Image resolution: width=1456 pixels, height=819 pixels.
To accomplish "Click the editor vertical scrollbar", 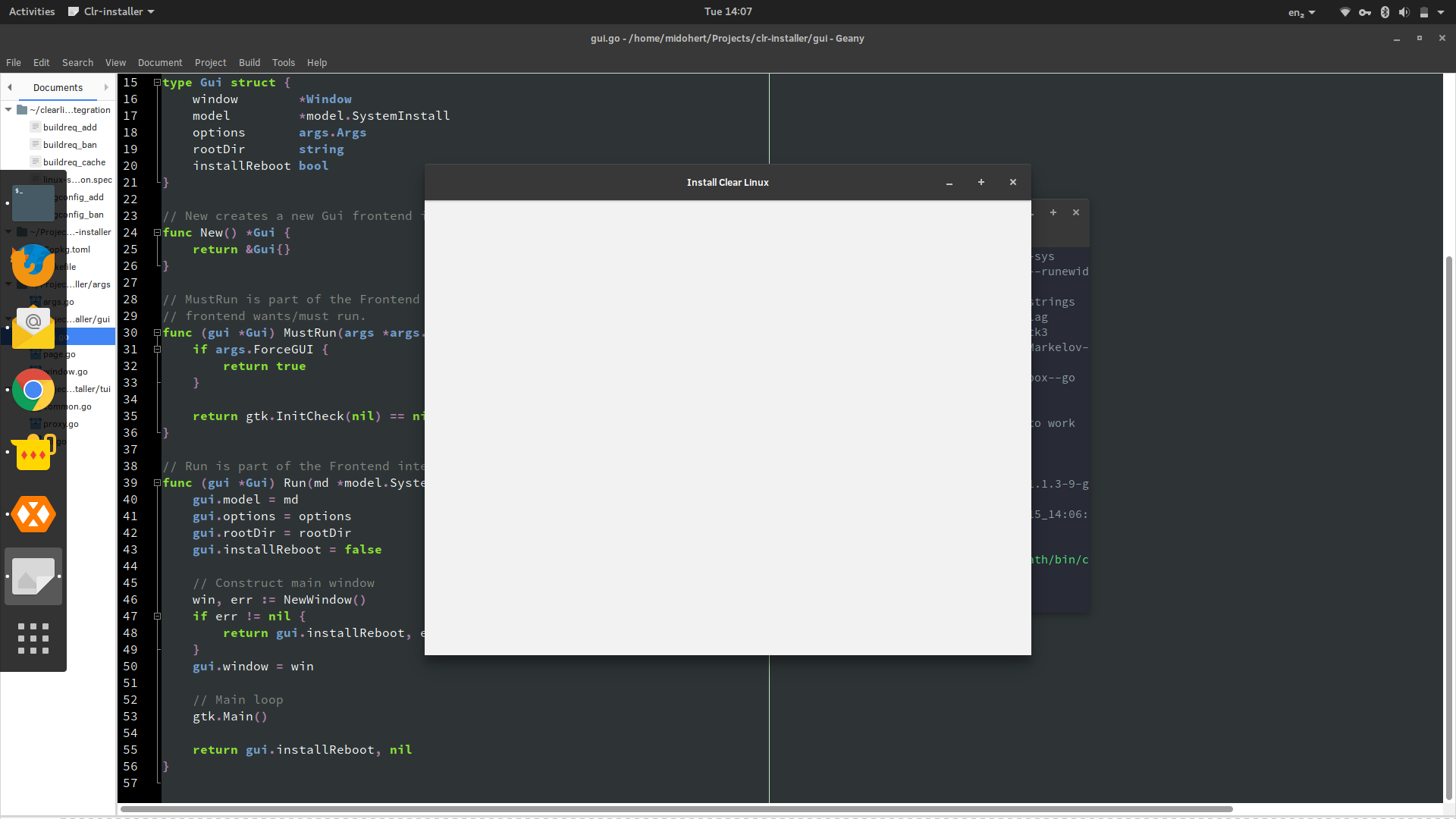I will [x=1449, y=528].
